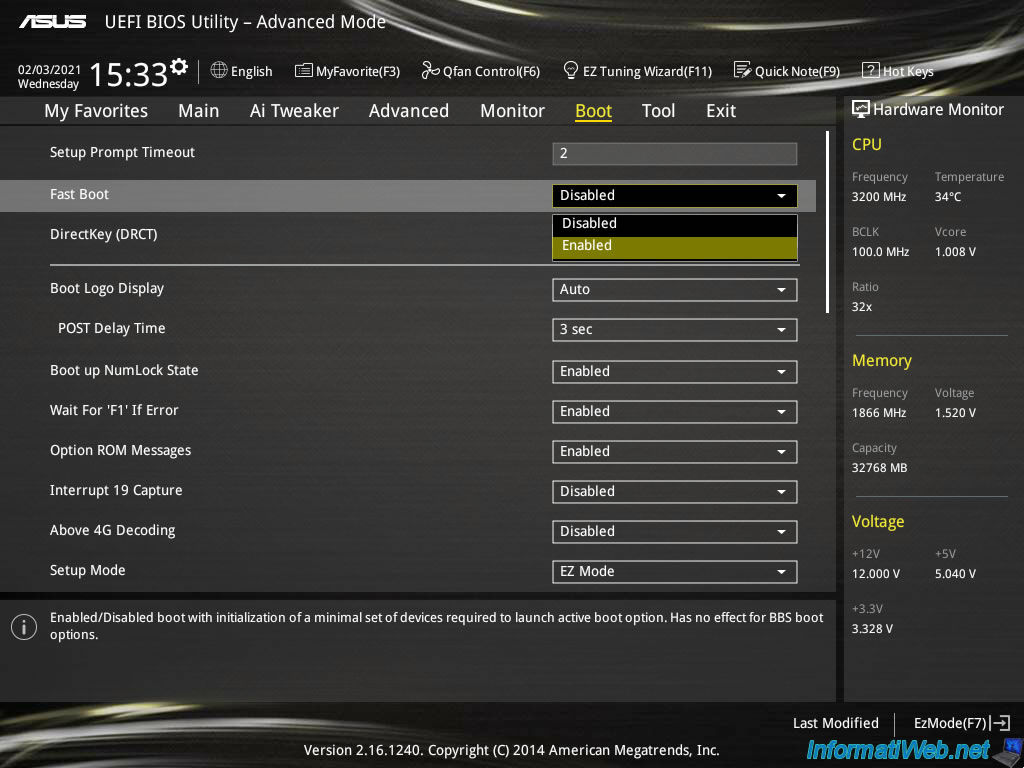Open the My Favorites tab
The height and width of the screenshot is (768, 1024).
point(96,111)
